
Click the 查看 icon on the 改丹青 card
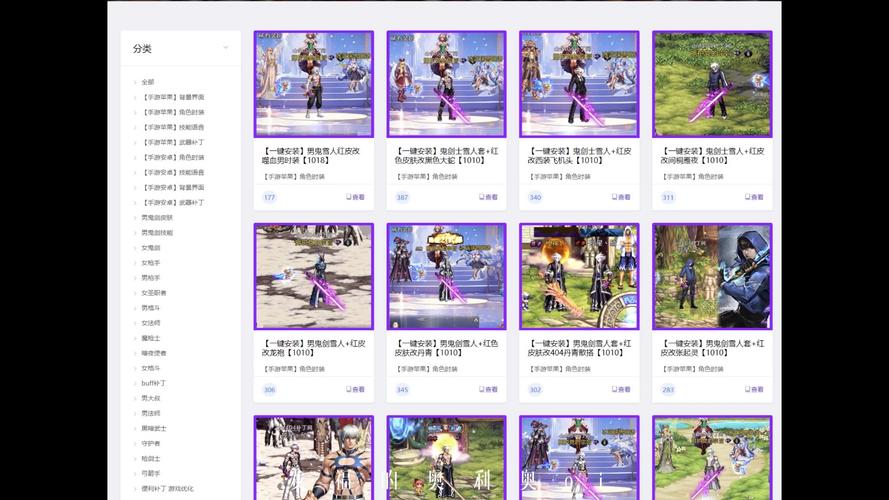point(488,390)
